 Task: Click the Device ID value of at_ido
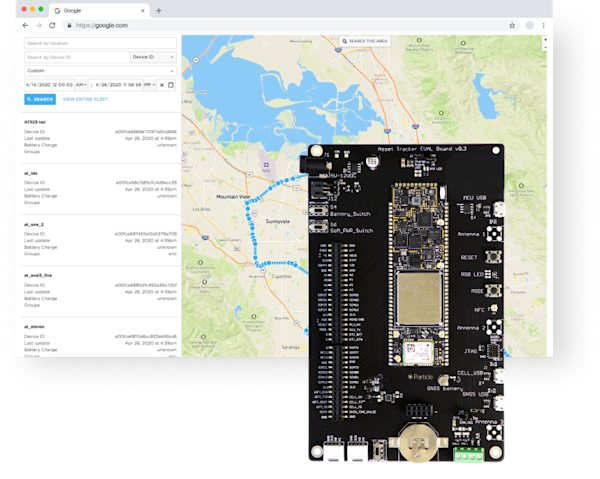click(x=146, y=182)
